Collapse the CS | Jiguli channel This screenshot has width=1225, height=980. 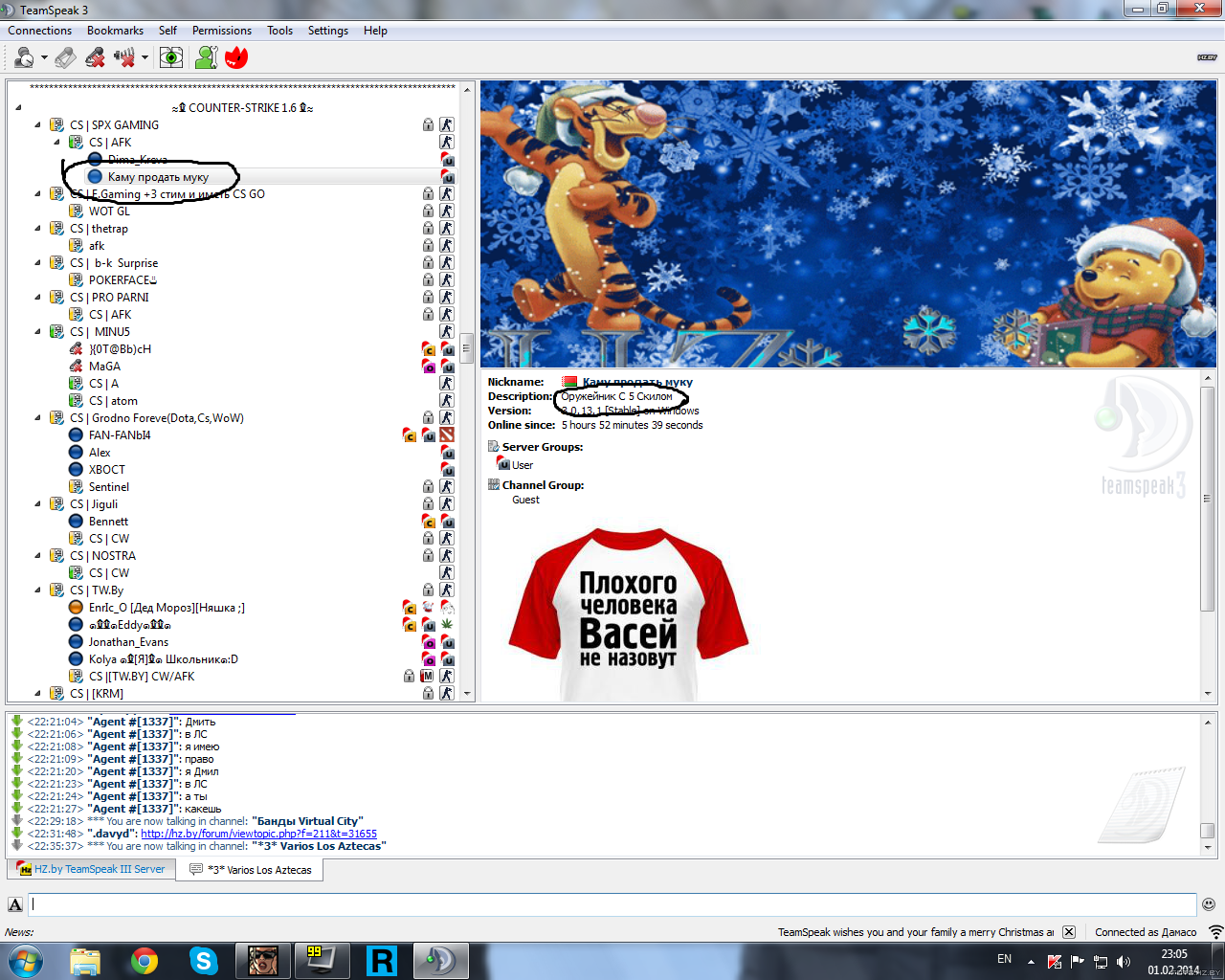coord(38,504)
